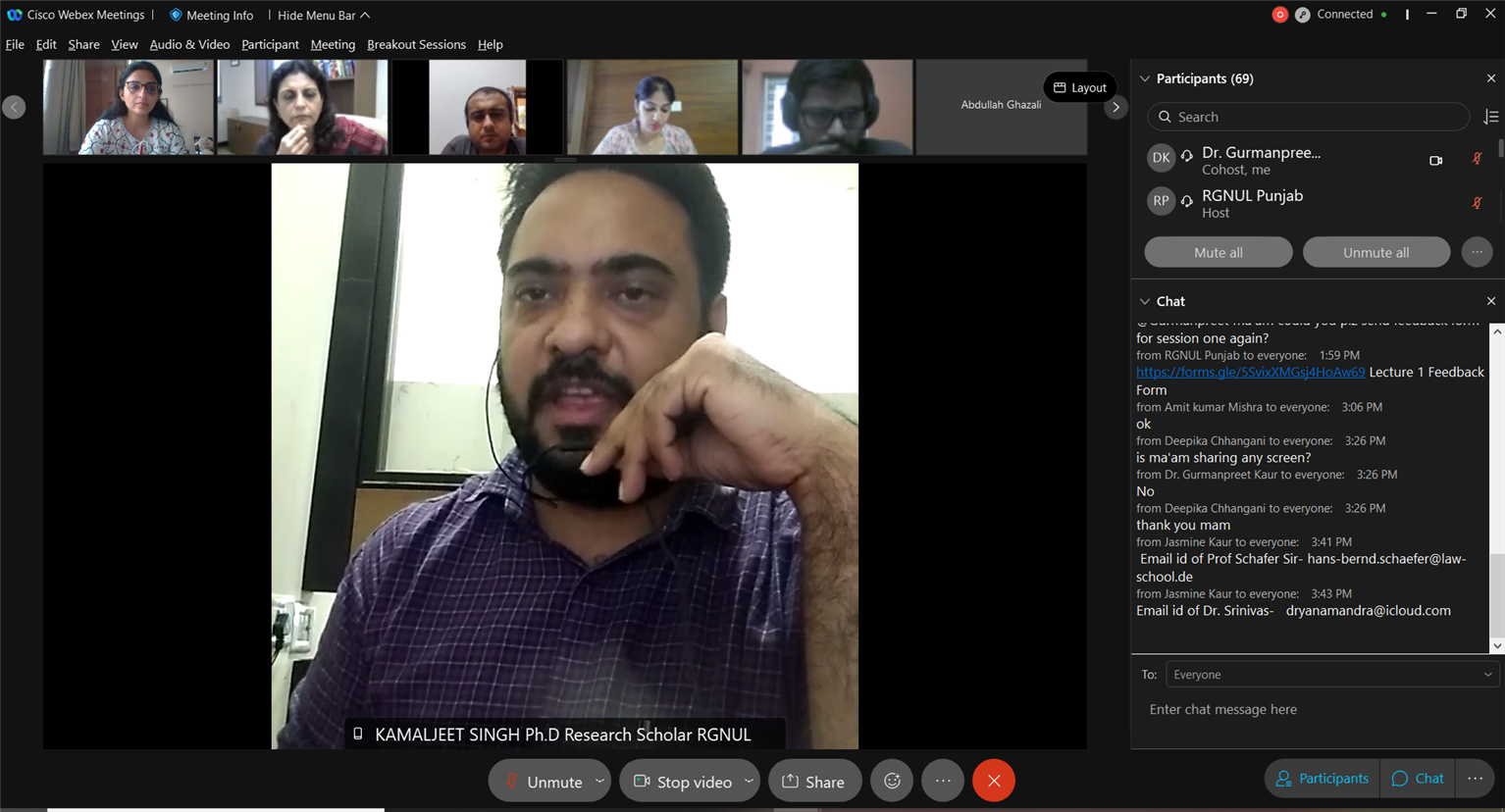Open audio options arrow beside Unmute
Image resolution: width=1505 pixels, height=812 pixels.
599,782
